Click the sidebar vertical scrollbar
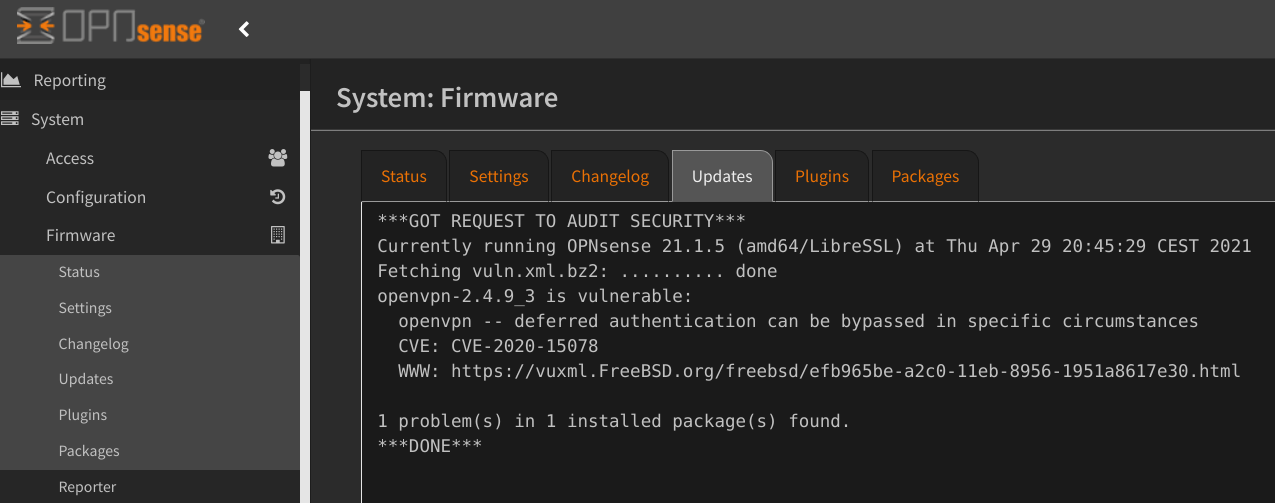The image size is (1275, 503). point(305,295)
